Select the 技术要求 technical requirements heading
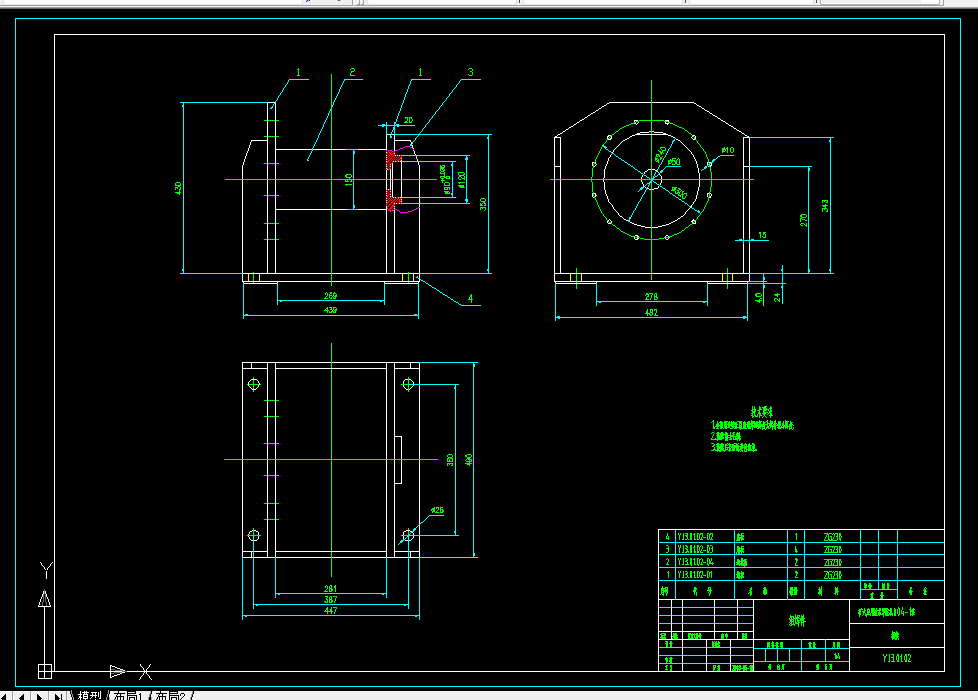Screen dimensions: 978x700 (x=762, y=412)
